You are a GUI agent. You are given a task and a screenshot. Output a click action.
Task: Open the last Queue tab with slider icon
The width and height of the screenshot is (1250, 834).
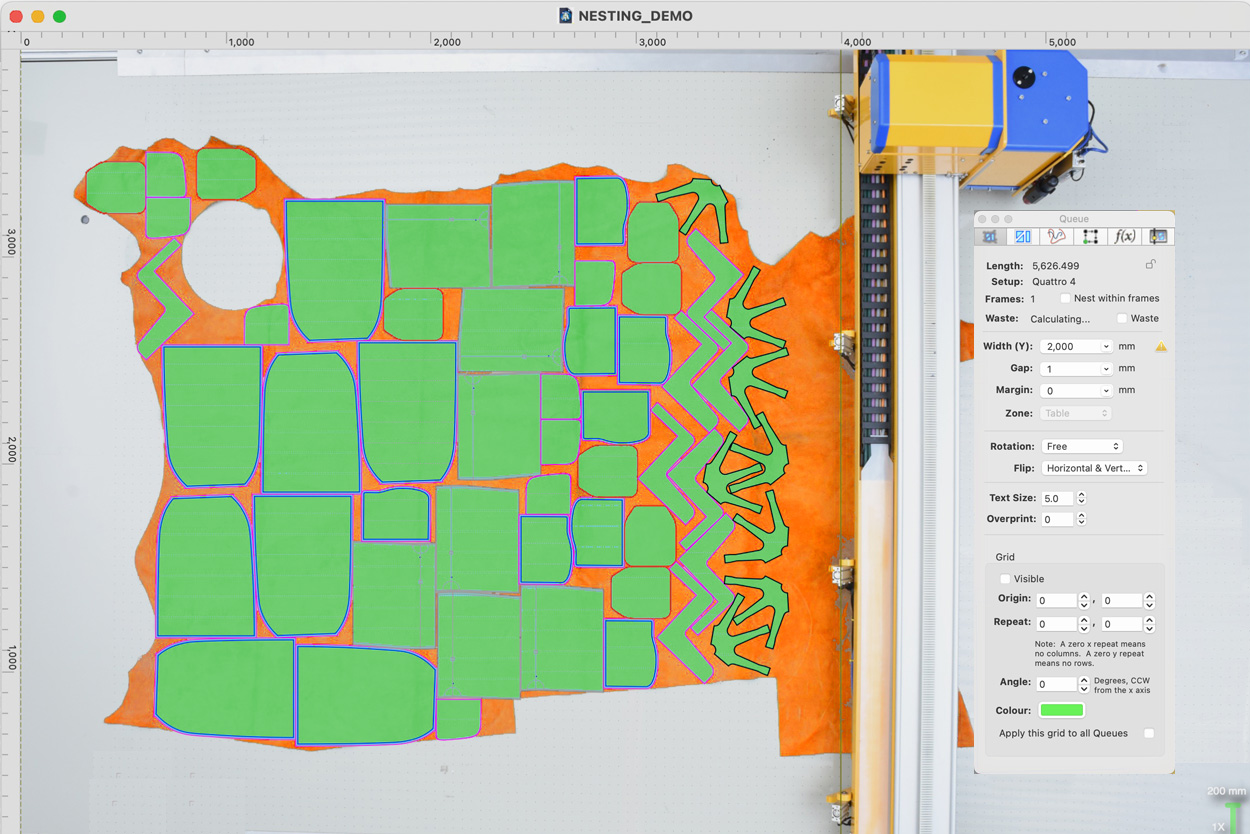(1158, 237)
